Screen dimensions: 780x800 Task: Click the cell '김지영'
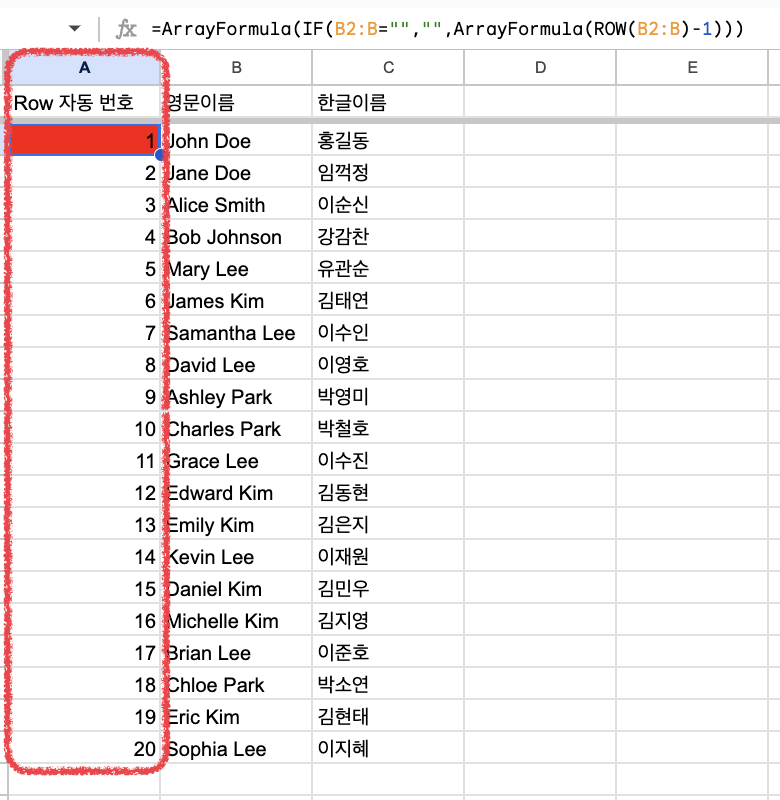click(388, 621)
